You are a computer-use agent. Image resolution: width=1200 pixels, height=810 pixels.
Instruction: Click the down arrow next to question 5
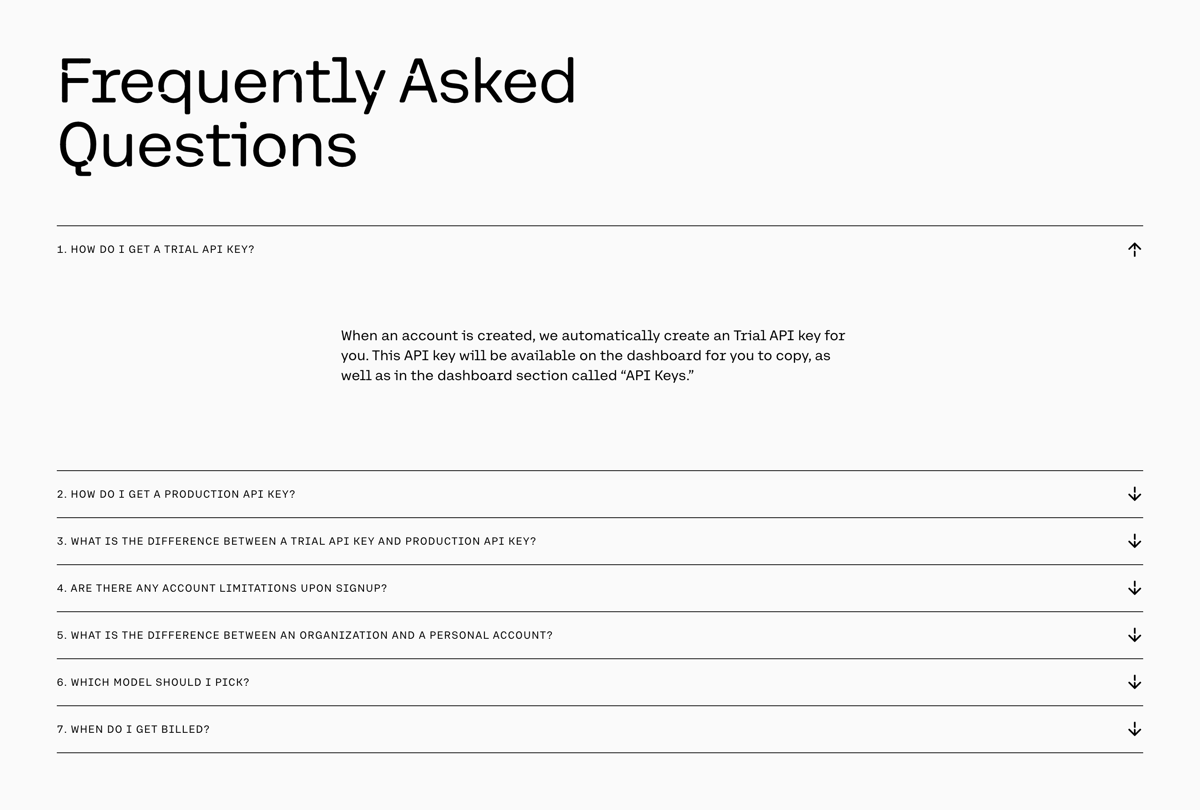(x=1134, y=635)
